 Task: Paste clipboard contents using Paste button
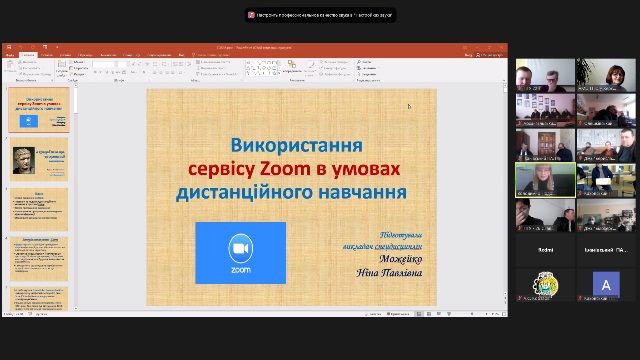[x=10, y=67]
